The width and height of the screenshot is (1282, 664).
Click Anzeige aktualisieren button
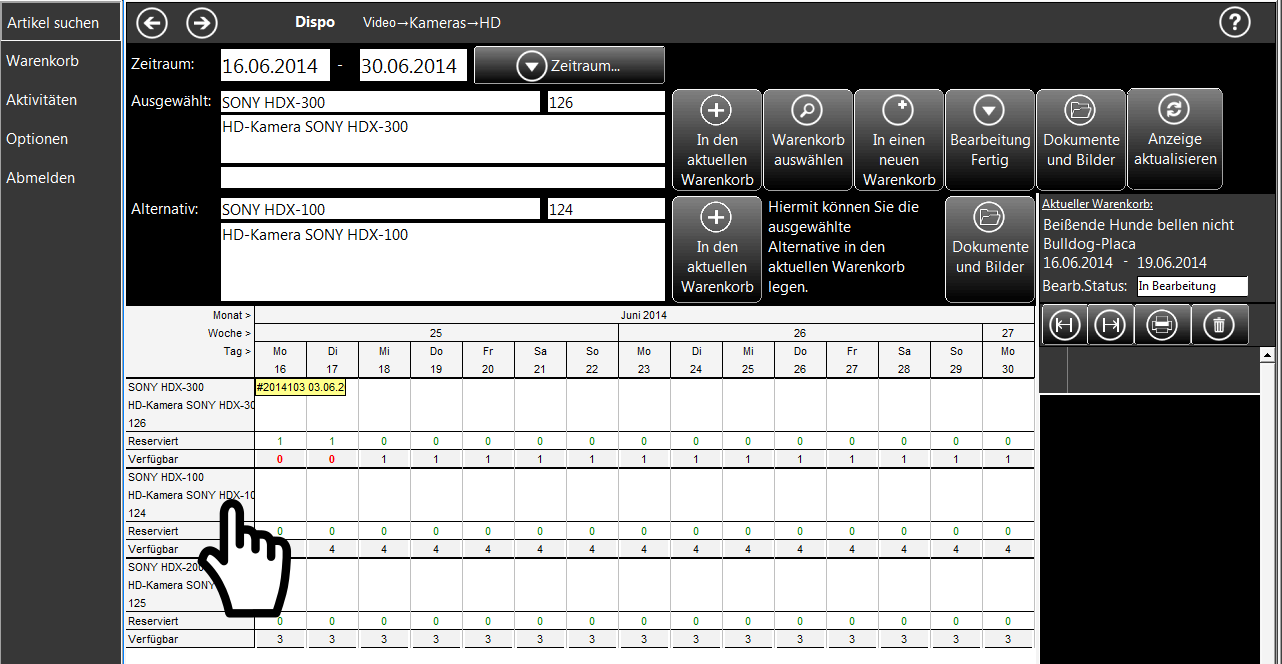click(1175, 140)
